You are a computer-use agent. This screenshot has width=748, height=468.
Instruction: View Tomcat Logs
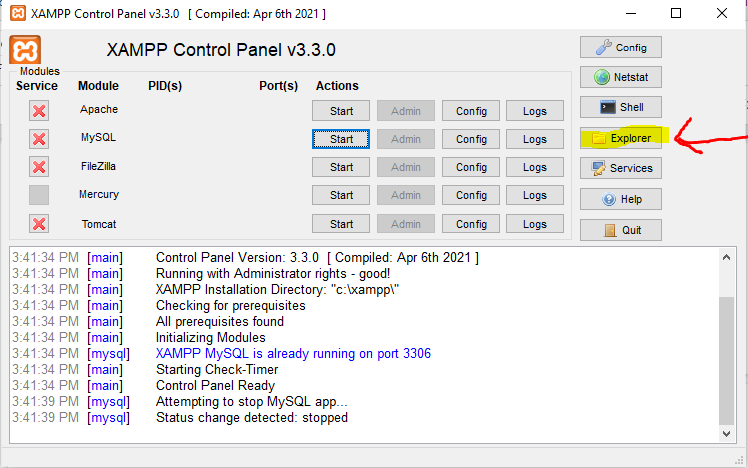pyautogui.click(x=535, y=224)
